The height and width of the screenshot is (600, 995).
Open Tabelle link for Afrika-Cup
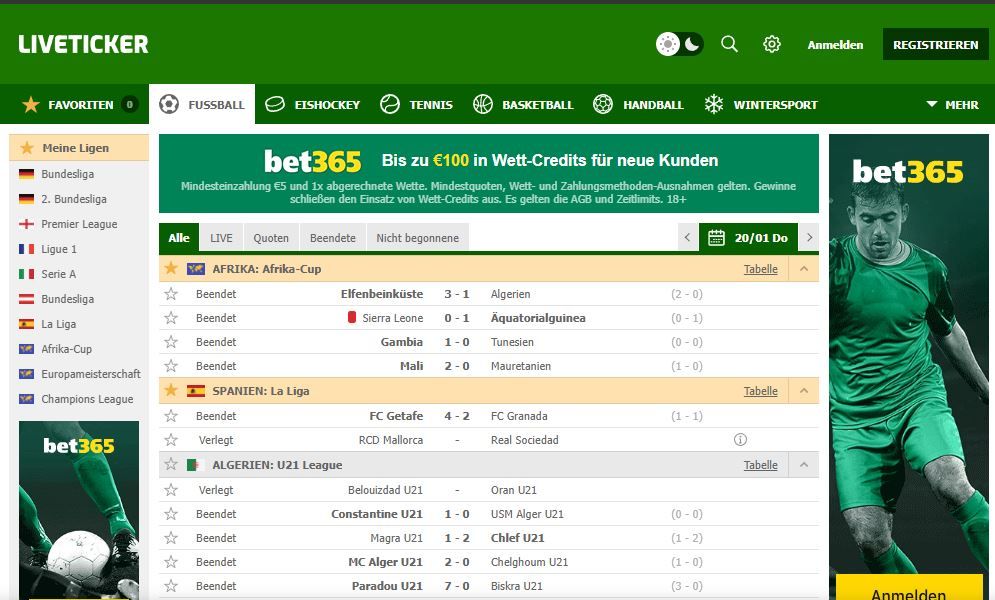pos(760,269)
